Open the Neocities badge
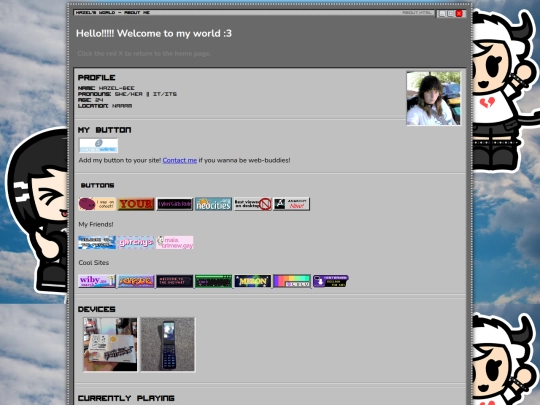The height and width of the screenshot is (405, 540). [x=214, y=204]
